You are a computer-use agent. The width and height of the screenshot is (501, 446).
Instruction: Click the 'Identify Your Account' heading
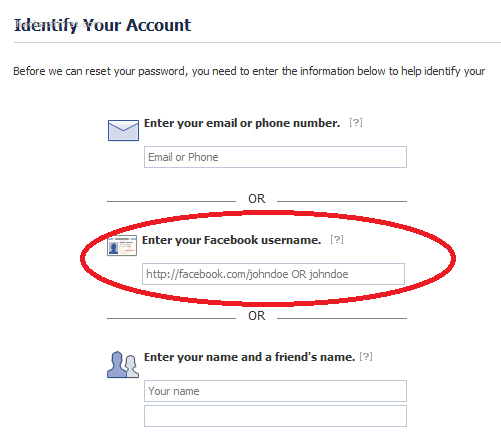(102, 25)
